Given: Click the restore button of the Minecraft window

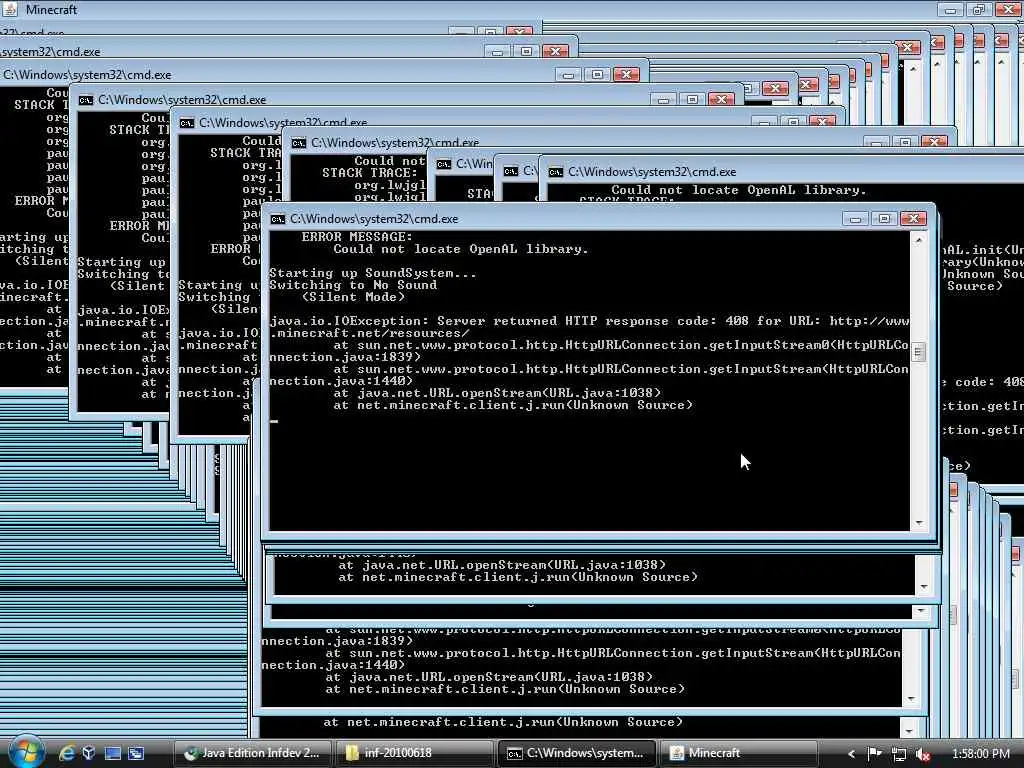Looking at the screenshot, I should click(978, 9).
